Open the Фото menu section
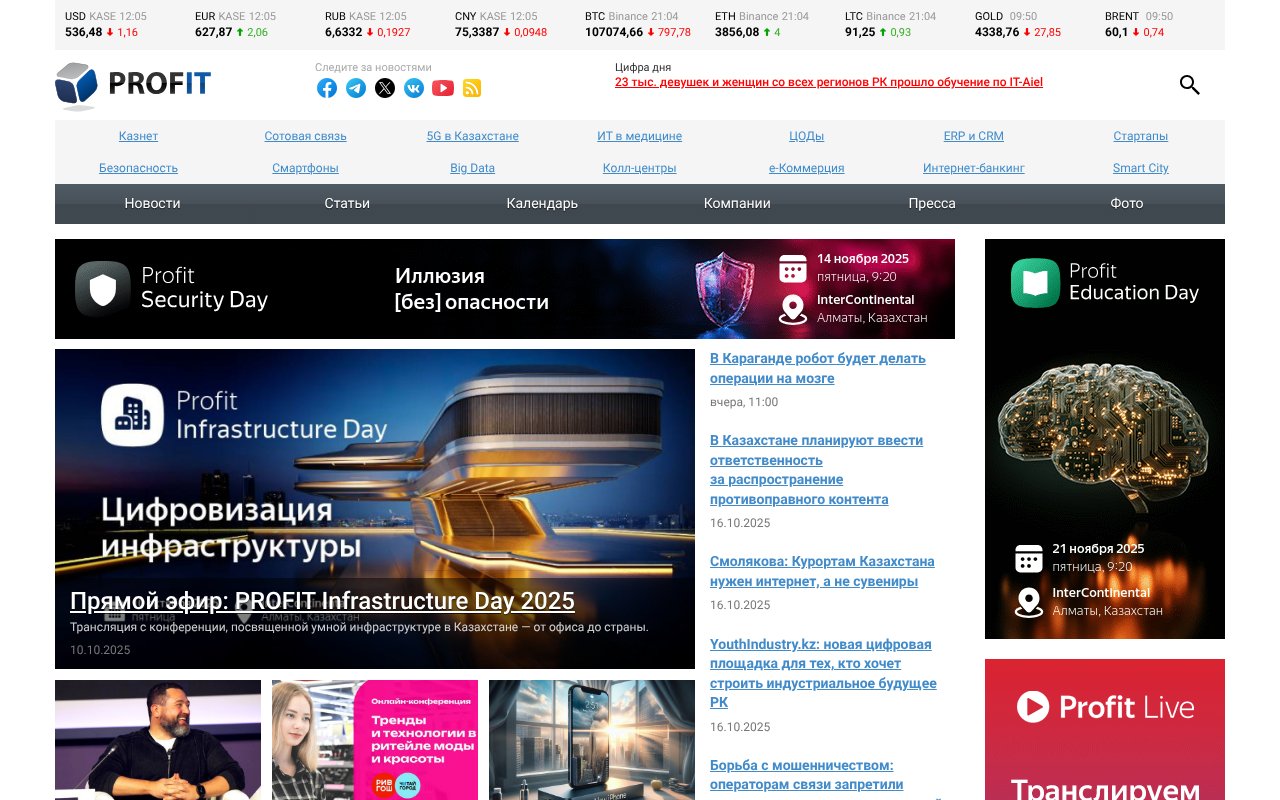Screen dimensions: 1280x800 (x=1126, y=203)
